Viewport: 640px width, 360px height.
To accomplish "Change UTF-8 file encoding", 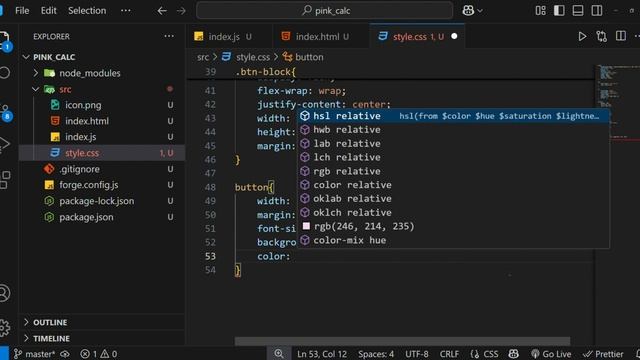I will pyautogui.click(x=417, y=354).
